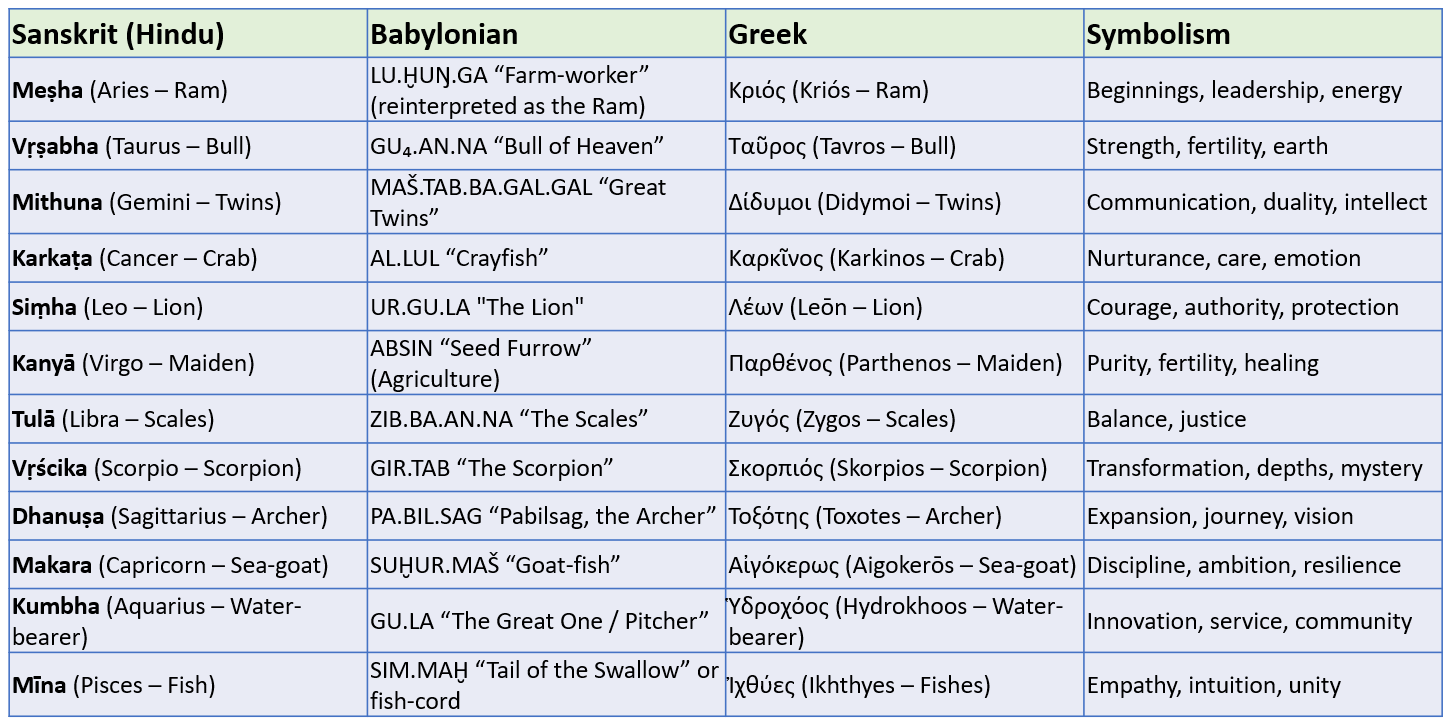Click the Δίδυμοι (Didymoi – Twins) cell
The image size is (1447, 723).
pos(864,202)
